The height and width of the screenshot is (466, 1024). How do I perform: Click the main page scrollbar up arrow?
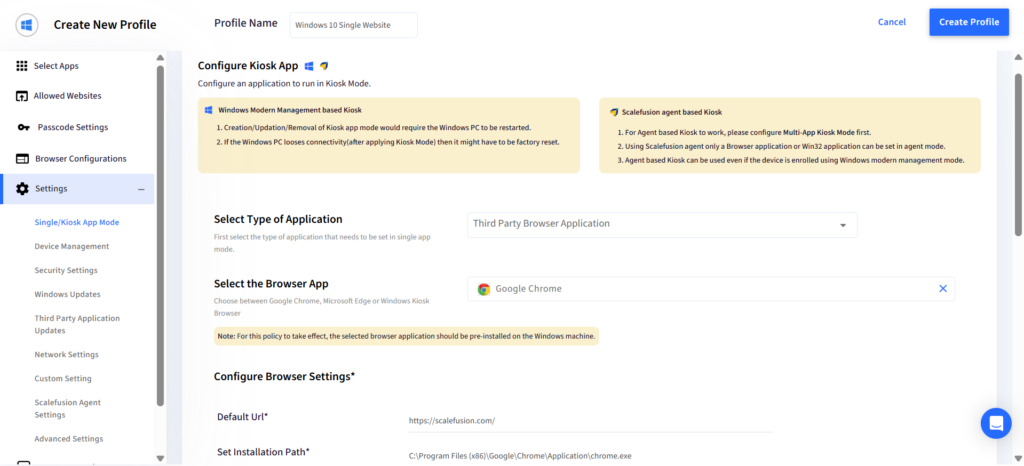click(x=1017, y=58)
